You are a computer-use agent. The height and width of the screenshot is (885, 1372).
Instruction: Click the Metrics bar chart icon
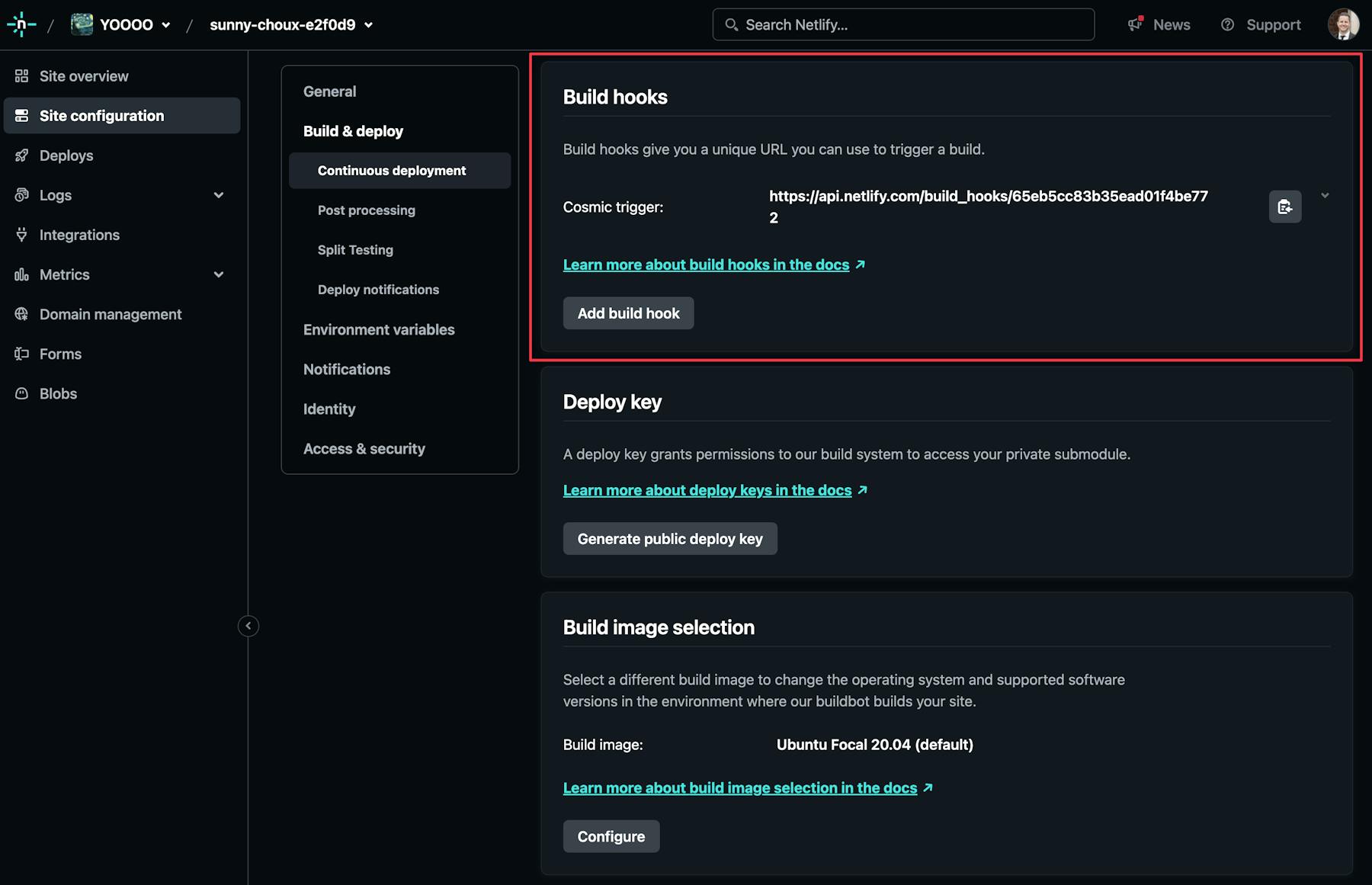[21, 274]
